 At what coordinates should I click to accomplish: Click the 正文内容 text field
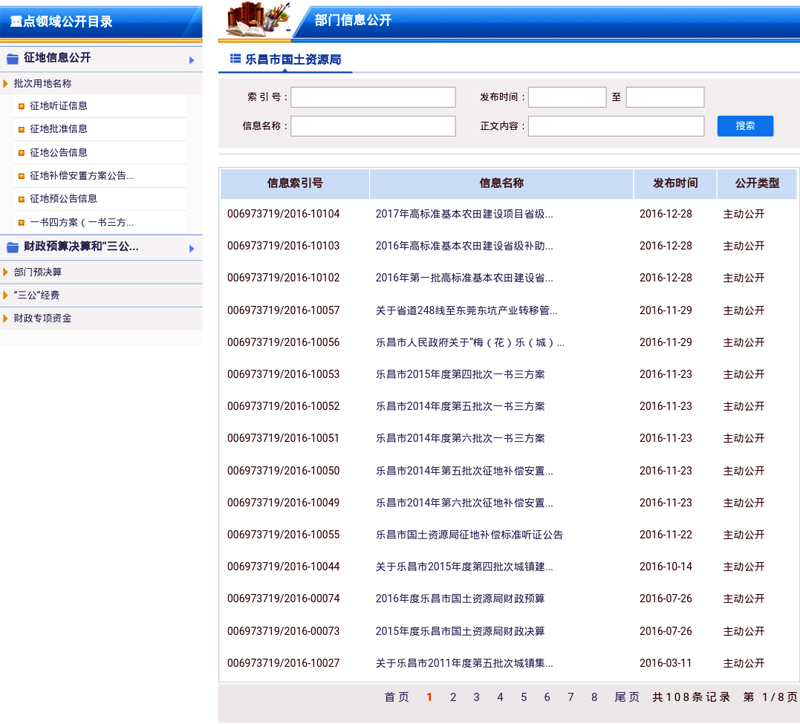(x=616, y=126)
